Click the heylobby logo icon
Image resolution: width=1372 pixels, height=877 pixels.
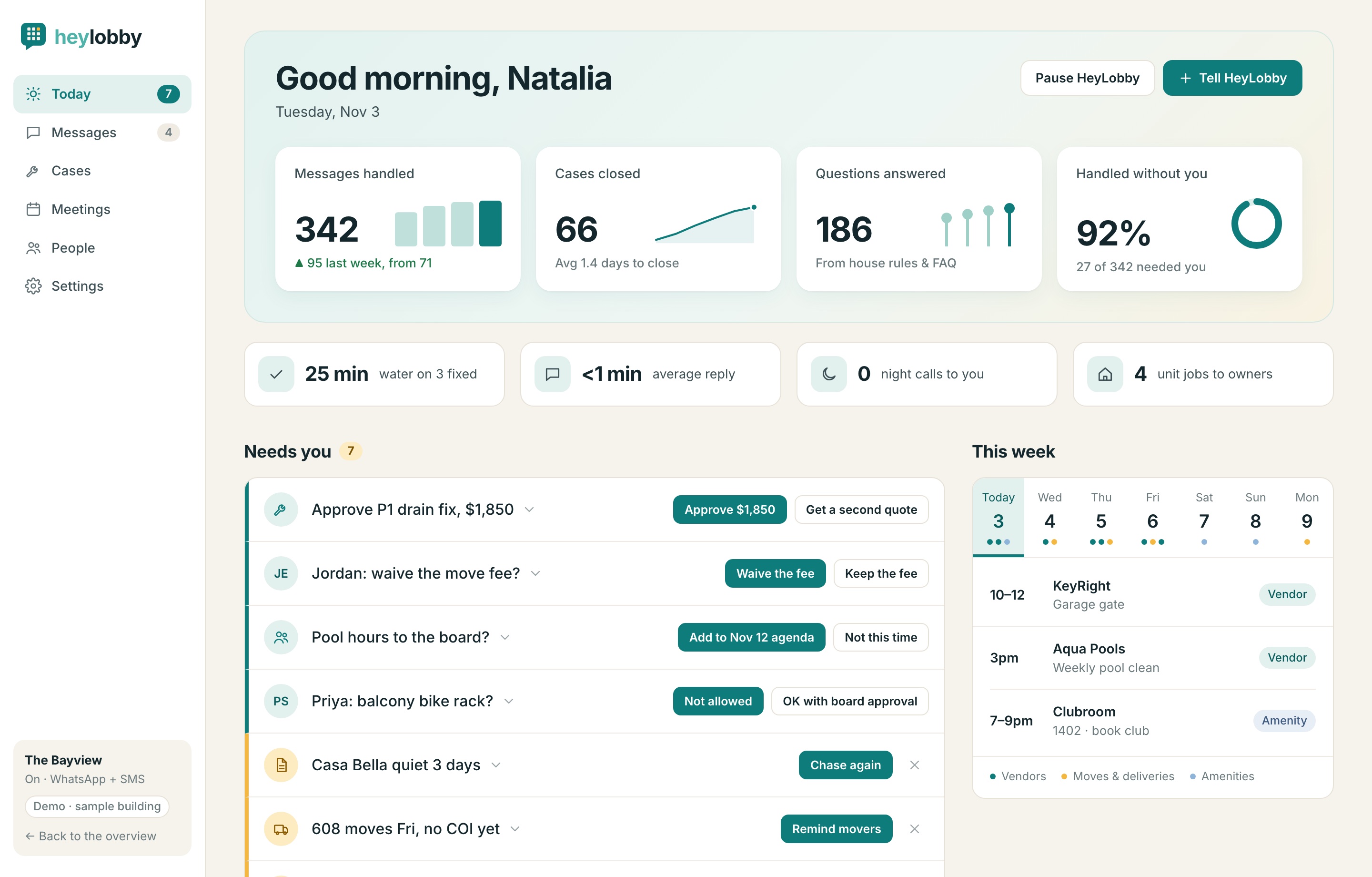point(33,36)
